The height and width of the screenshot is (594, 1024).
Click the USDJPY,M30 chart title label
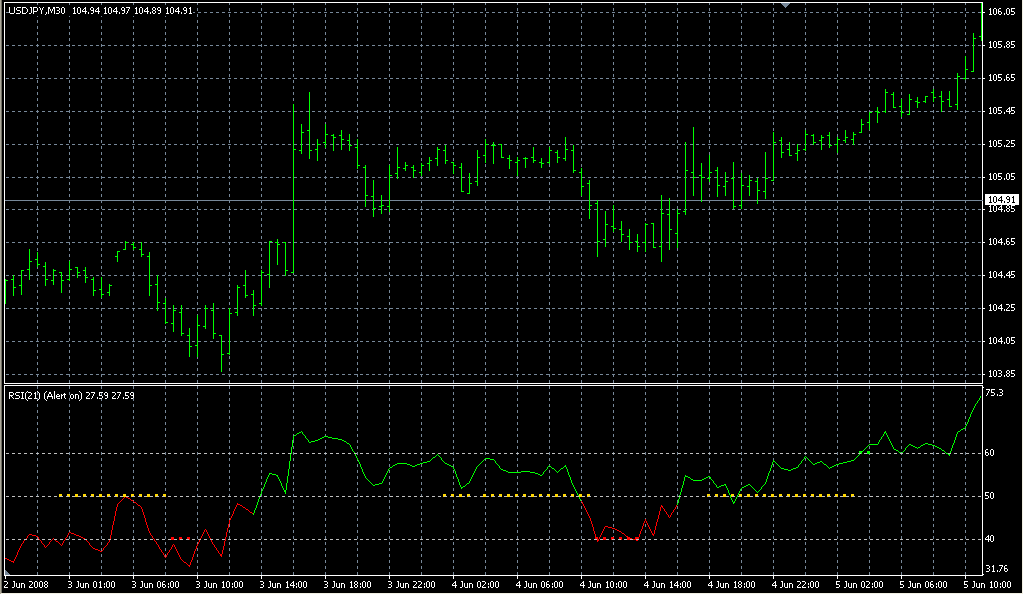pos(37,11)
